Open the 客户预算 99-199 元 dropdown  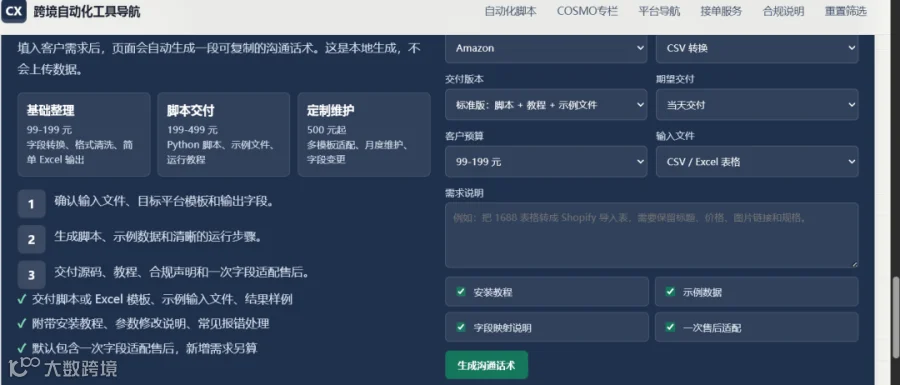pyautogui.click(x=546, y=162)
